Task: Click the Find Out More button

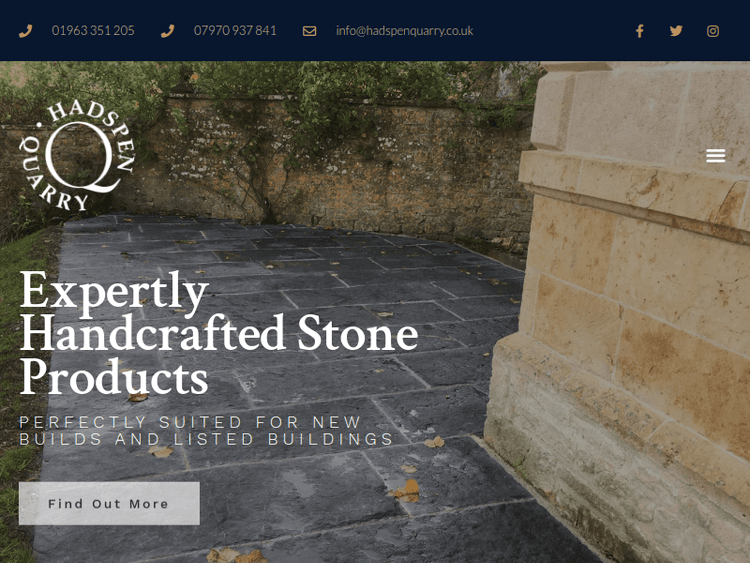Action: (x=109, y=503)
